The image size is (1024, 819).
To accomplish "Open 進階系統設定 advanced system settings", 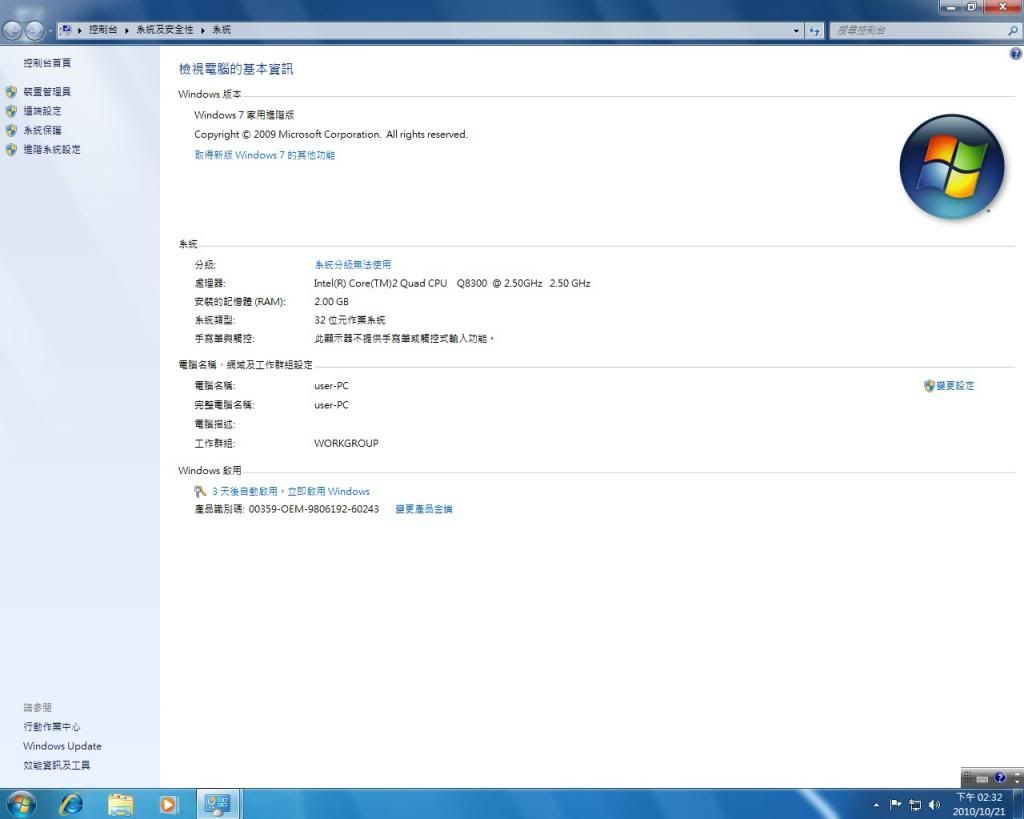I will [x=52, y=150].
